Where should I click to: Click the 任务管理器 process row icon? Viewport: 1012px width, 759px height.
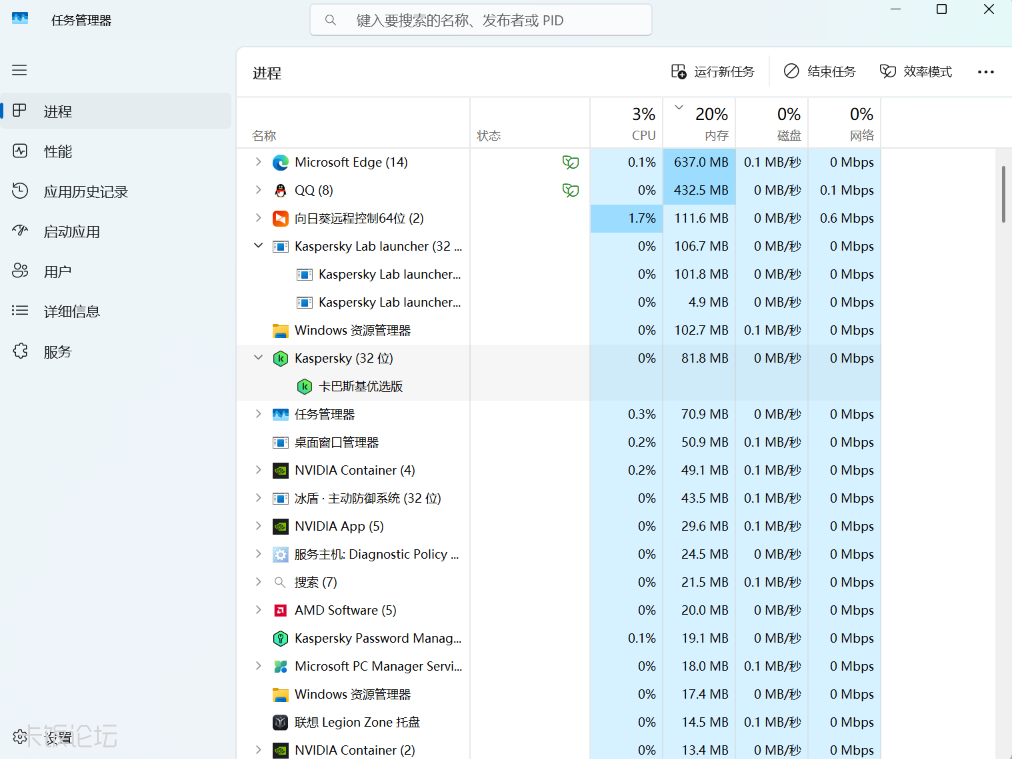(x=280, y=414)
